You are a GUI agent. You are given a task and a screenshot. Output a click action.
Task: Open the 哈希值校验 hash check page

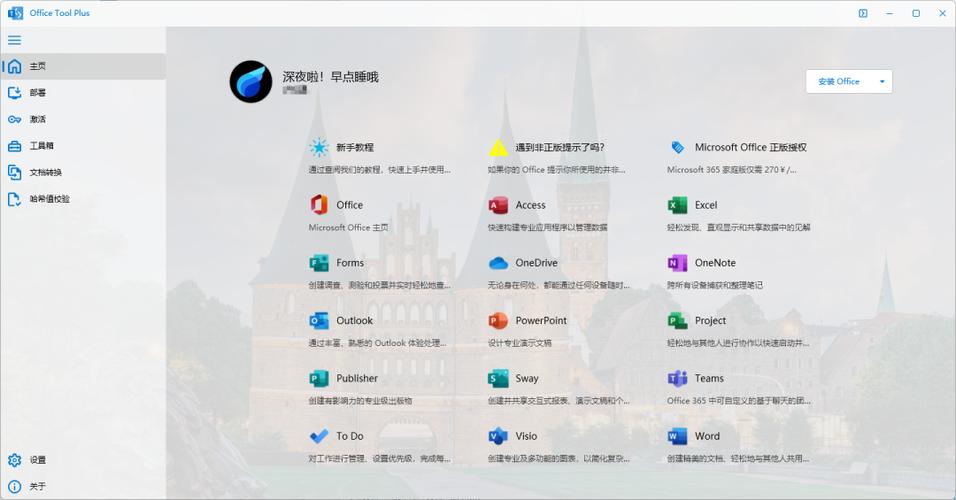tap(83, 199)
